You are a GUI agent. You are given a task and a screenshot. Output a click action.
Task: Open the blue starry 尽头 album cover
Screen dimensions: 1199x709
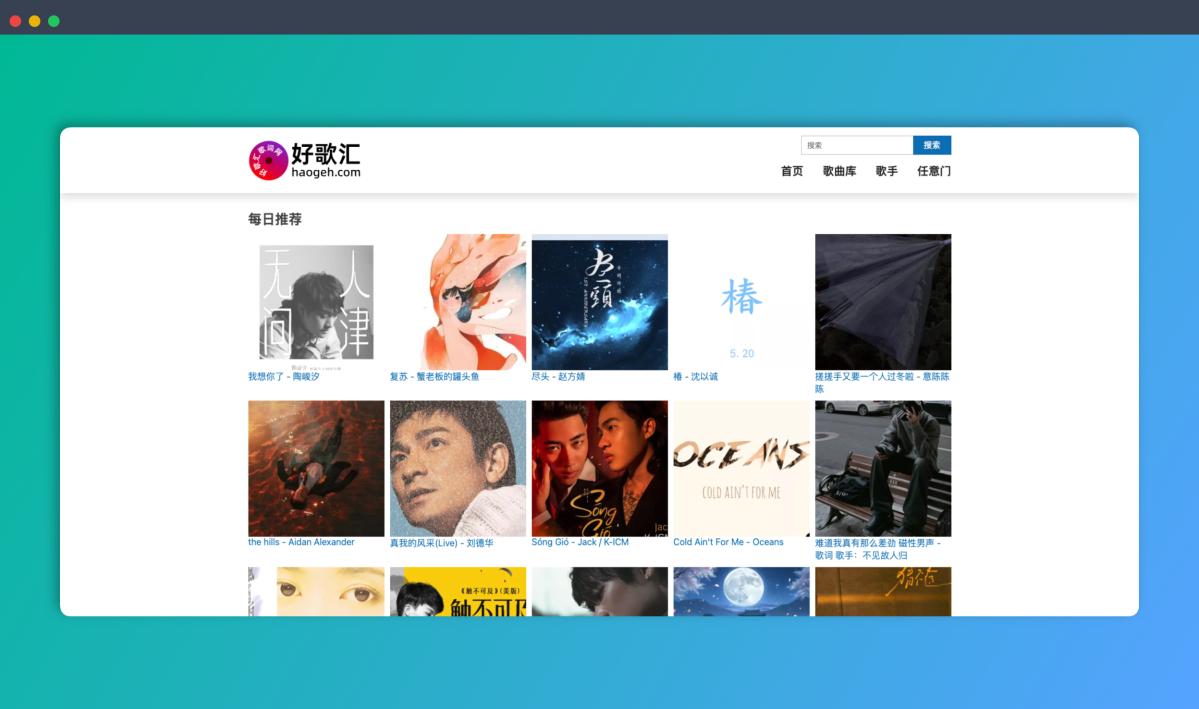click(x=600, y=302)
